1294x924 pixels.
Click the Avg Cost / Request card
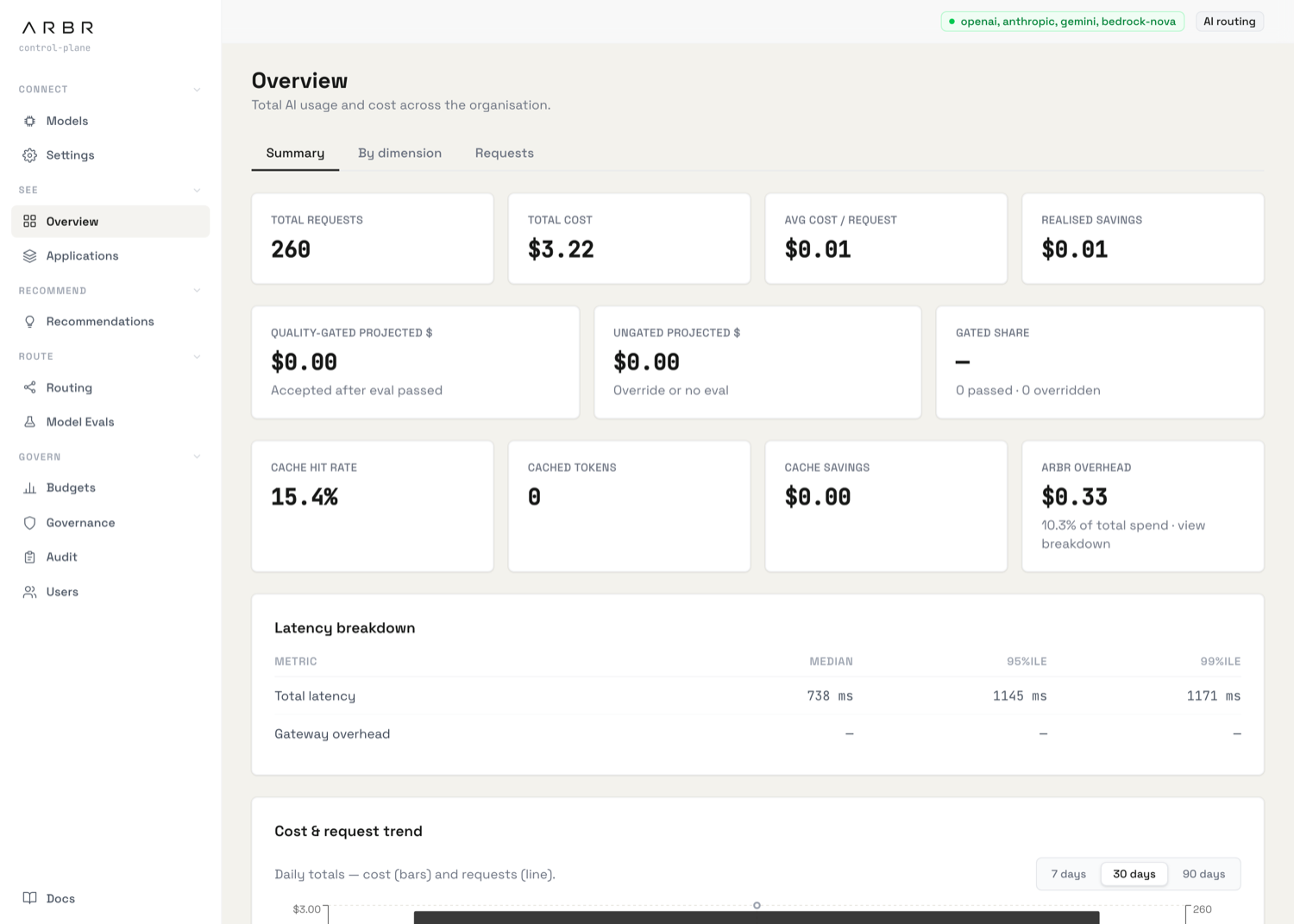pos(886,238)
